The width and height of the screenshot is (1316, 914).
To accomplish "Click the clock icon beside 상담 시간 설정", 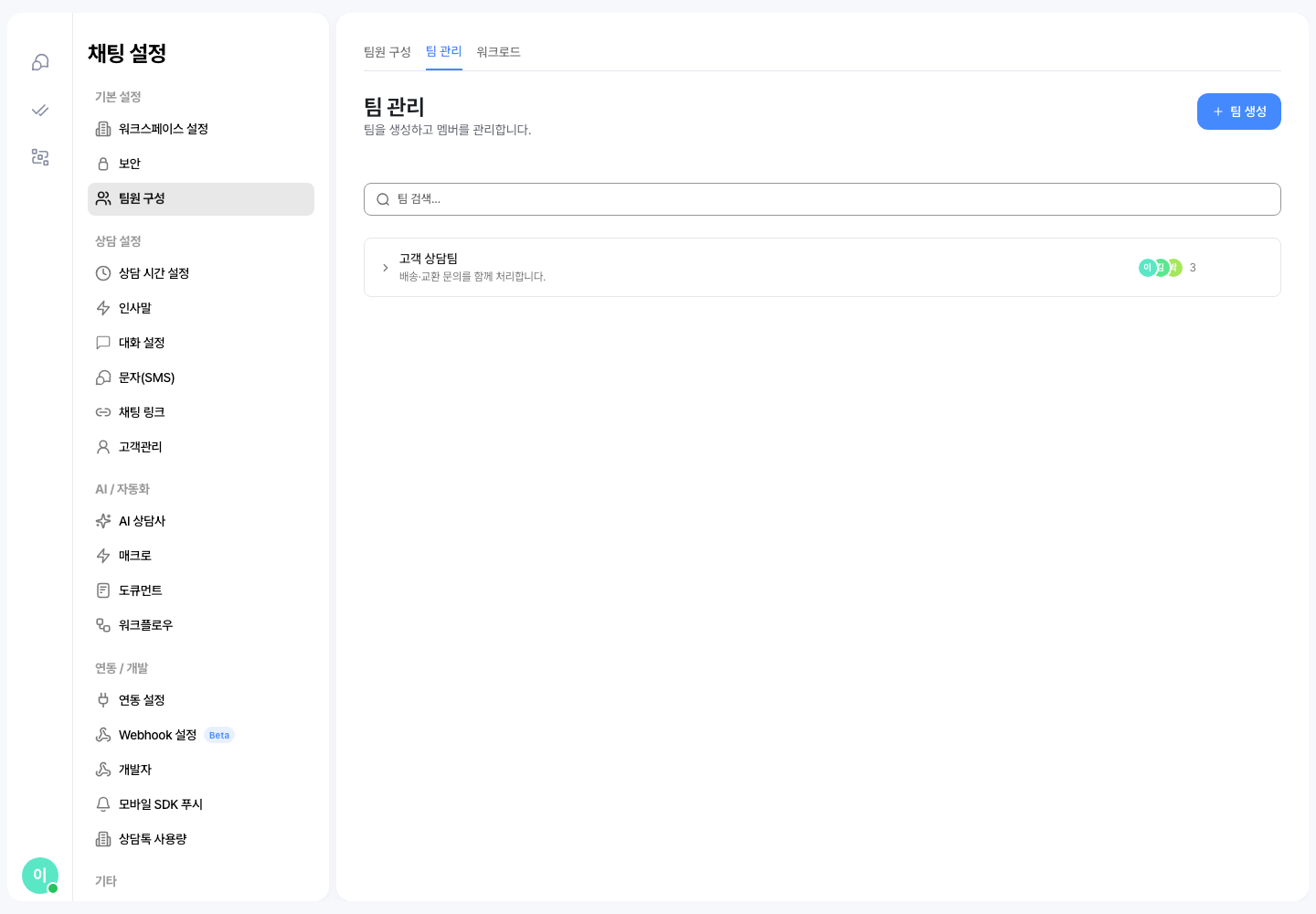I will 103,273.
